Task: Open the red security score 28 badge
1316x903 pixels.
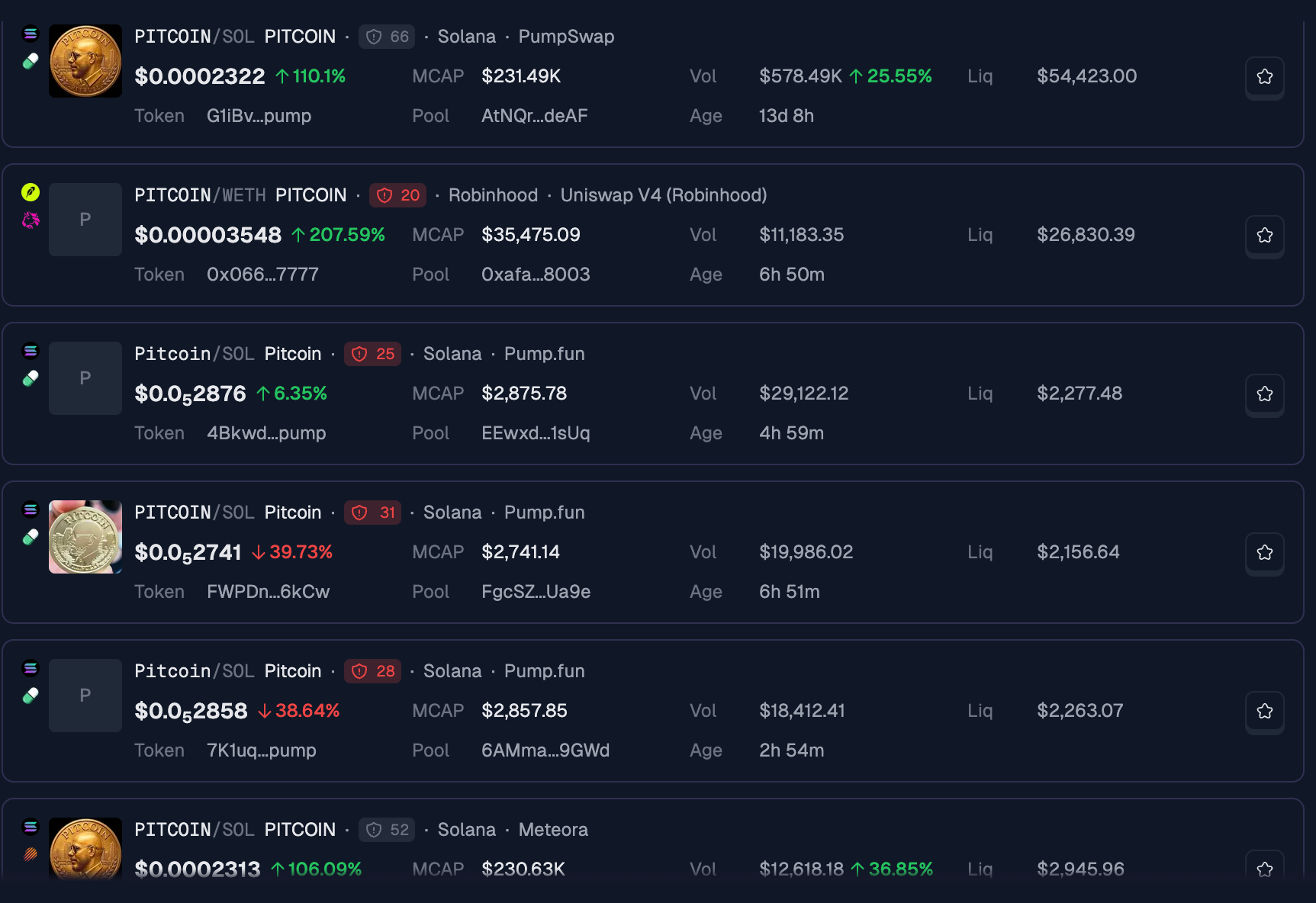Action: pos(372,671)
